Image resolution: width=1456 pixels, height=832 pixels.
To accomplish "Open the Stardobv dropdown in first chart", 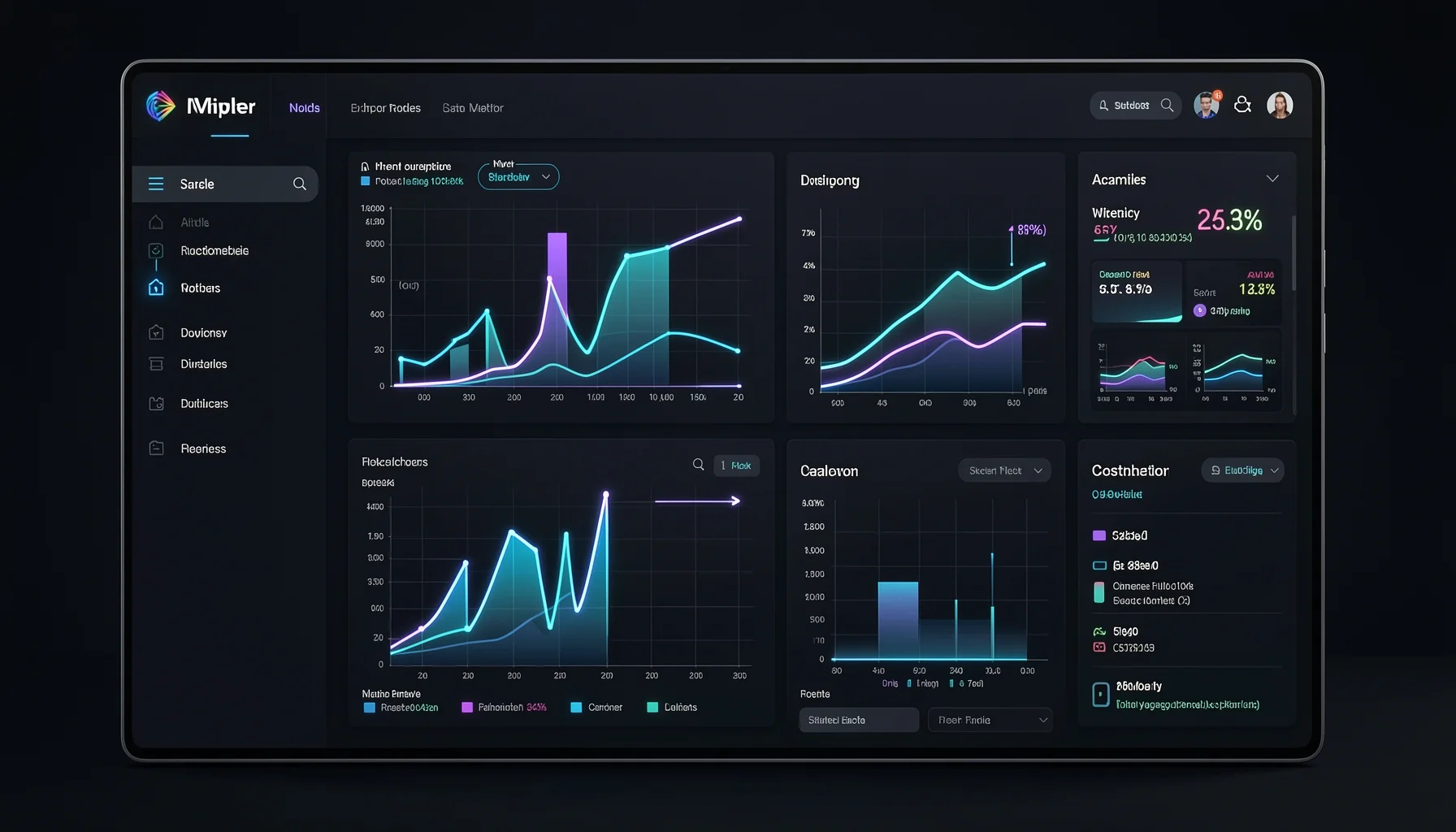I will click(x=518, y=176).
